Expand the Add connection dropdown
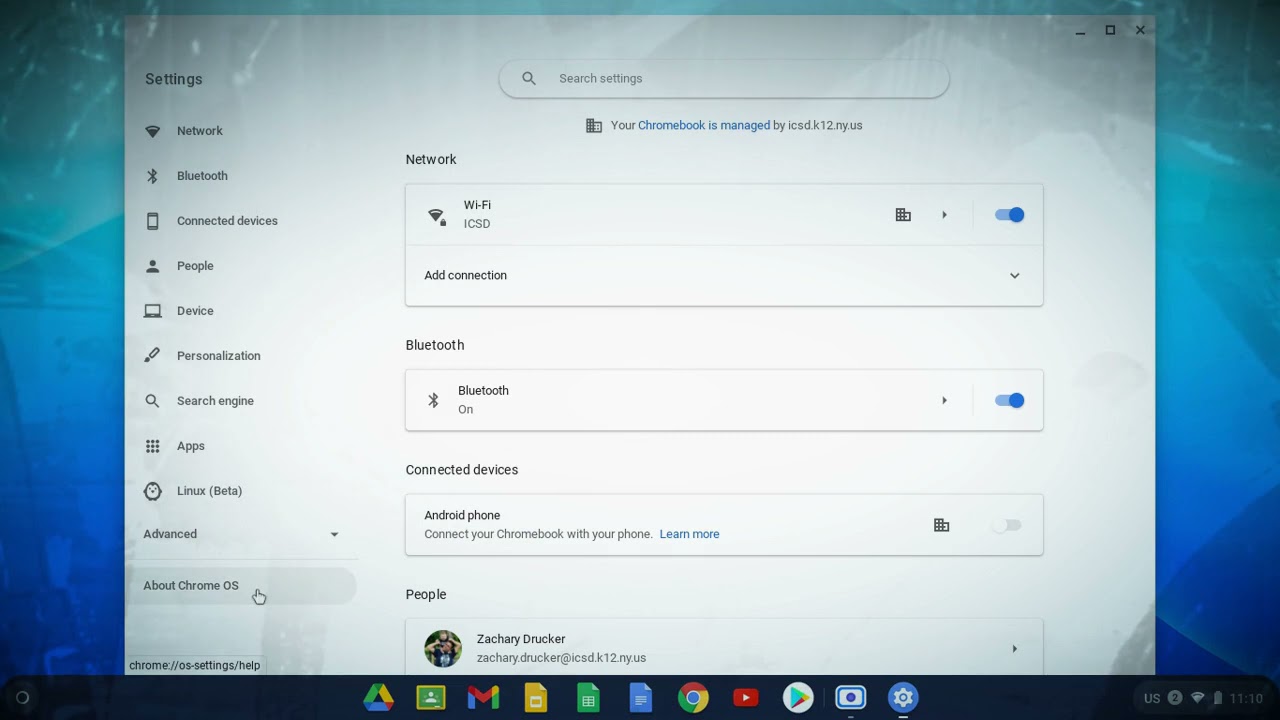The width and height of the screenshot is (1280, 720). pos(1014,276)
